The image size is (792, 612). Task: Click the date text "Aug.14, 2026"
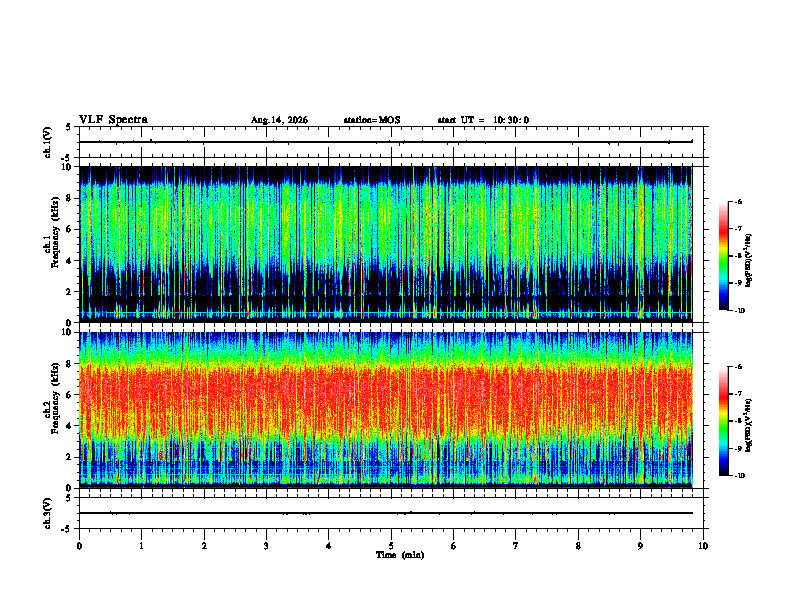pos(279,120)
